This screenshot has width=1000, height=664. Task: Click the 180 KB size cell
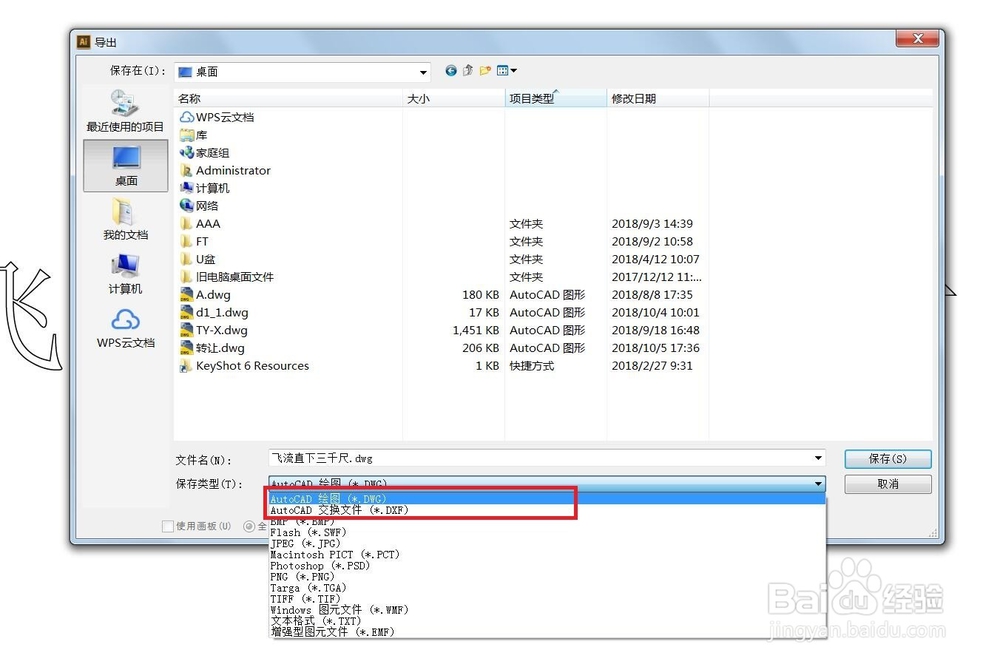(481, 295)
